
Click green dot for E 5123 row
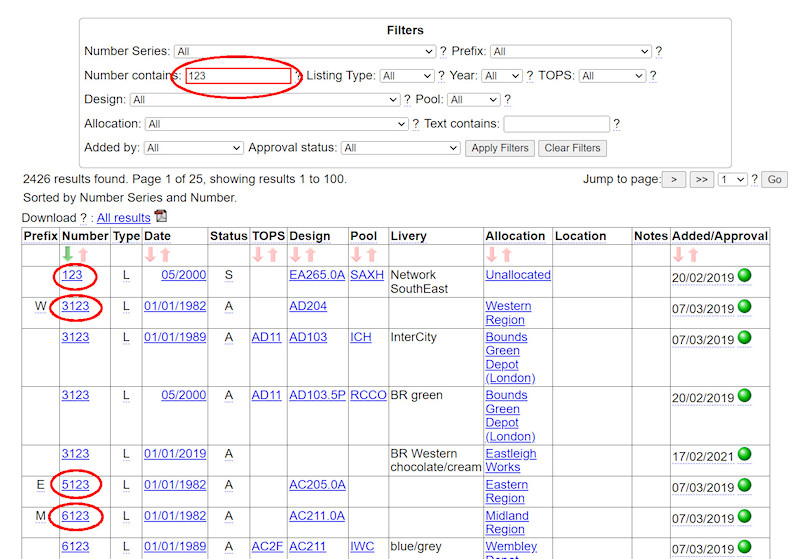click(745, 485)
